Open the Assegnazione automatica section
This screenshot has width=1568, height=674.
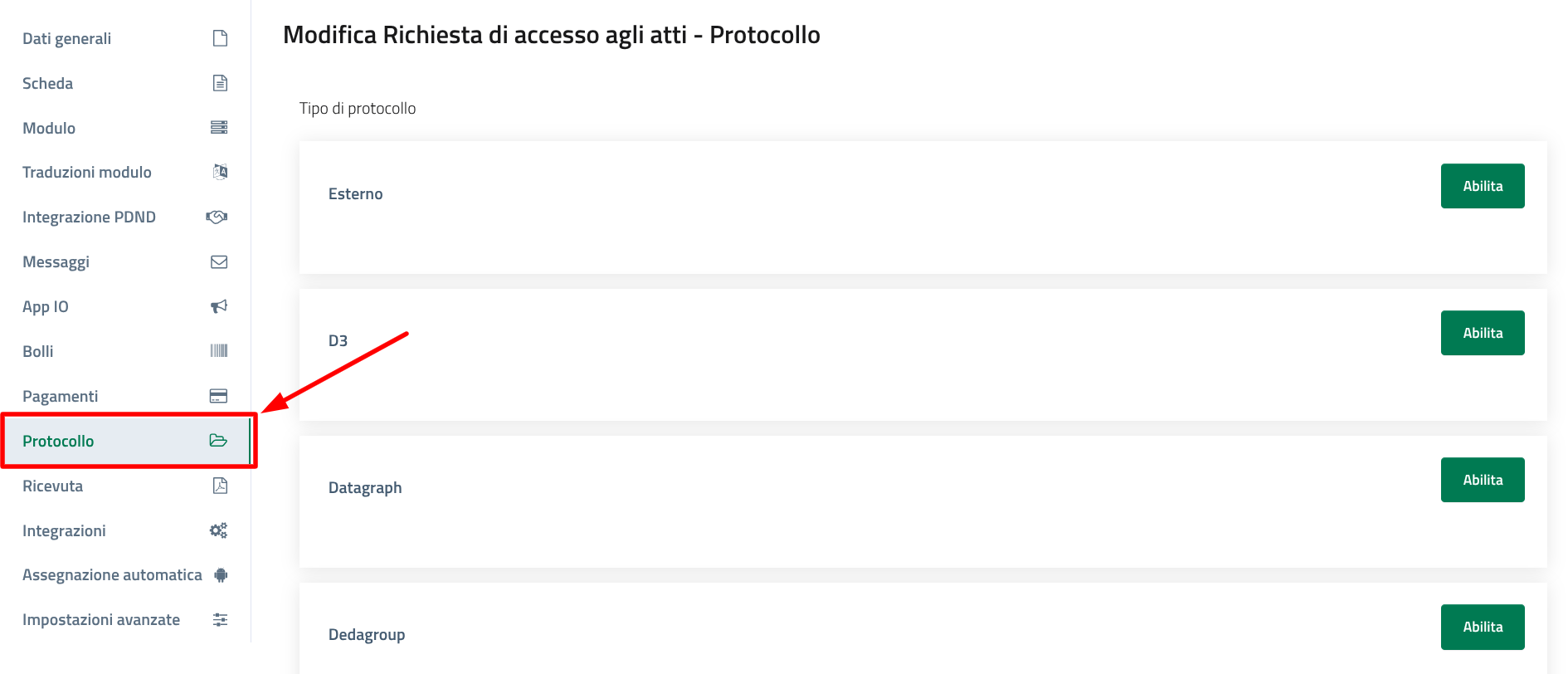(x=112, y=575)
